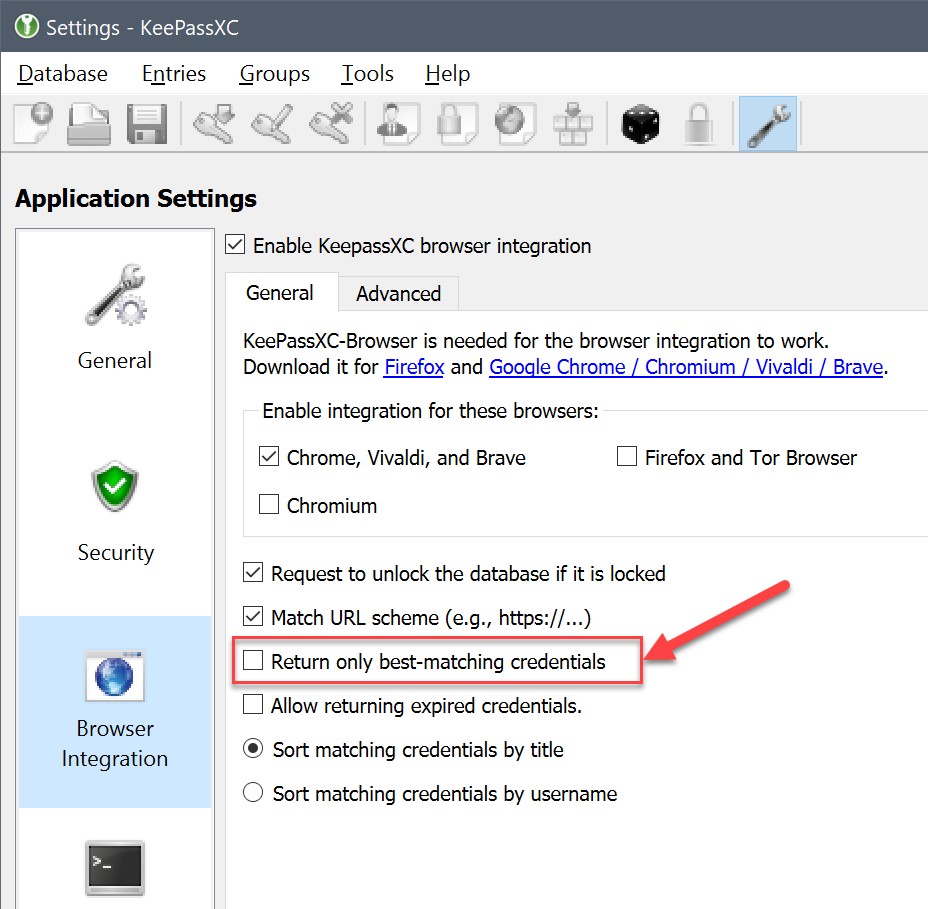Image resolution: width=928 pixels, height=909 pixels.
Task: Uncheck Chrome, Vivaldi, and Brave integration
Action: click(x=269, y=457)
